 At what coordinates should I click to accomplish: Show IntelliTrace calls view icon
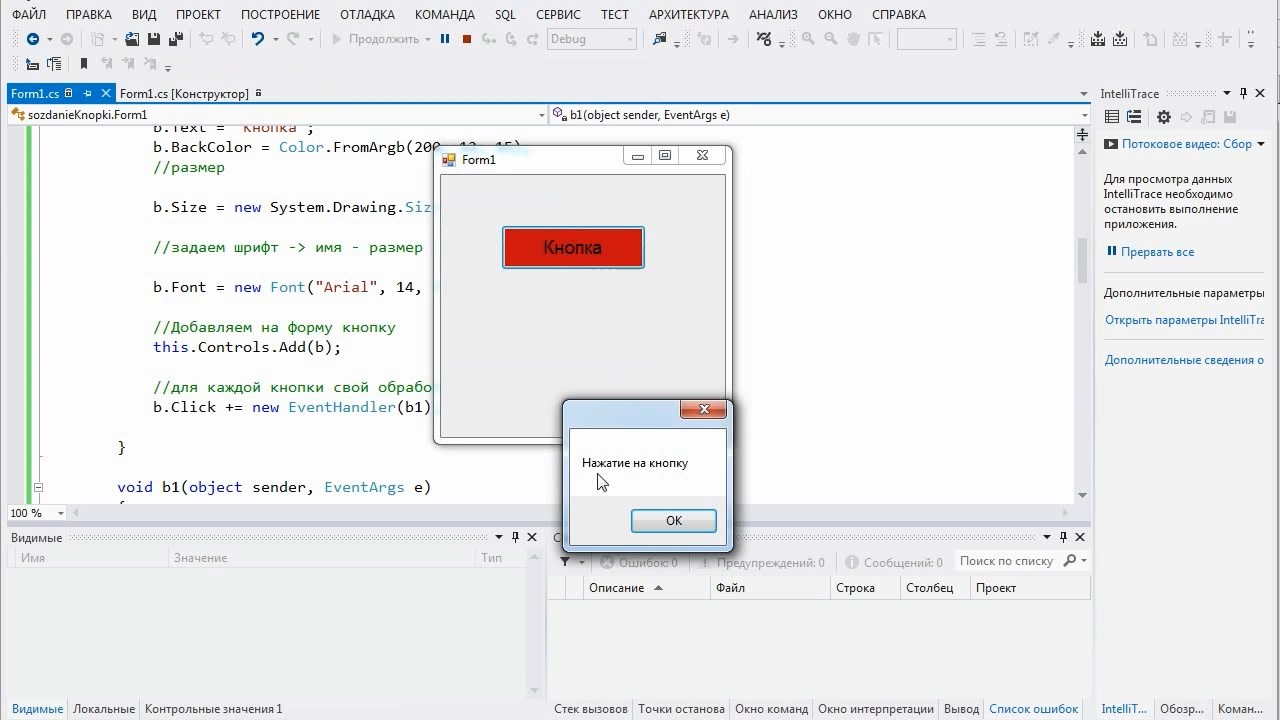click(1133, 117)
